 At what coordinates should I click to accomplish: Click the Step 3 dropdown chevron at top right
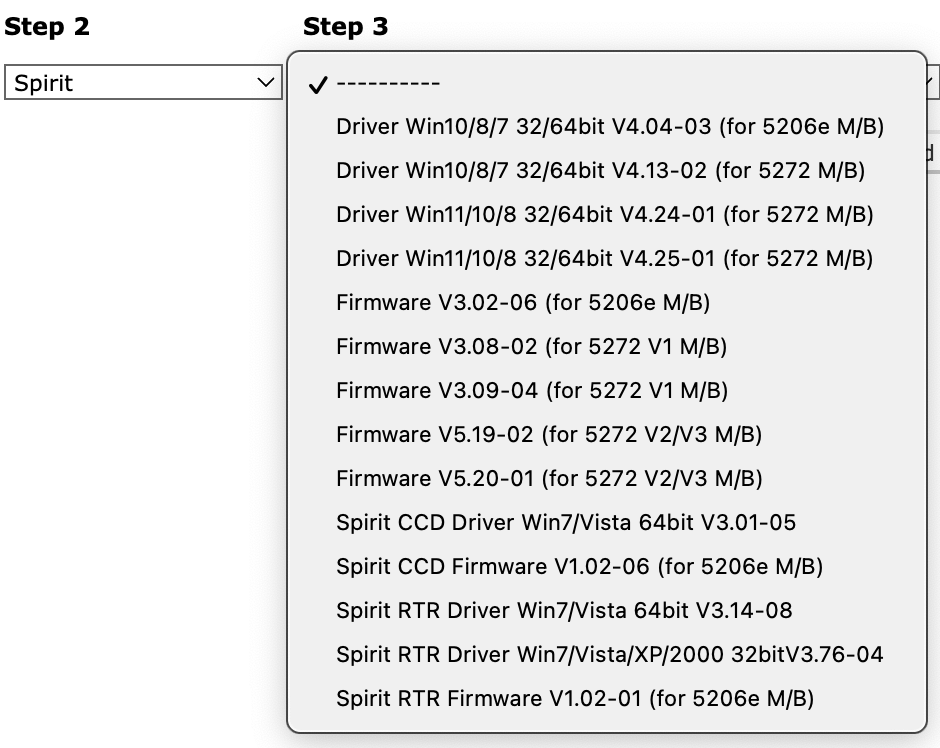tap(929, 83)
